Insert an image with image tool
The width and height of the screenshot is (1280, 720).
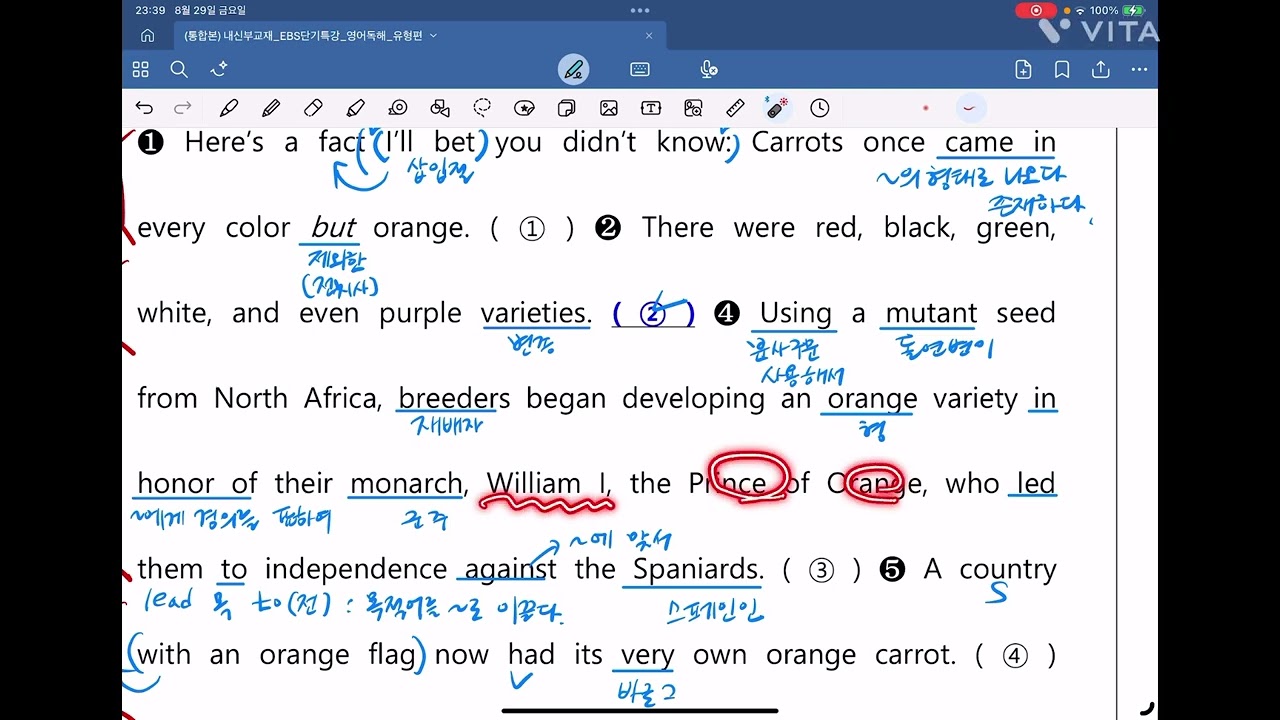pyautogui.click(x=608, y=108)
